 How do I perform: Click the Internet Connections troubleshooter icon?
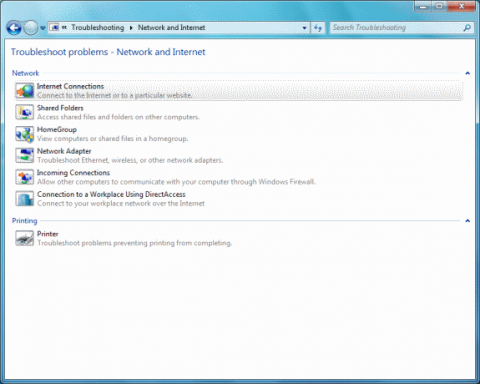pos(25,91)
